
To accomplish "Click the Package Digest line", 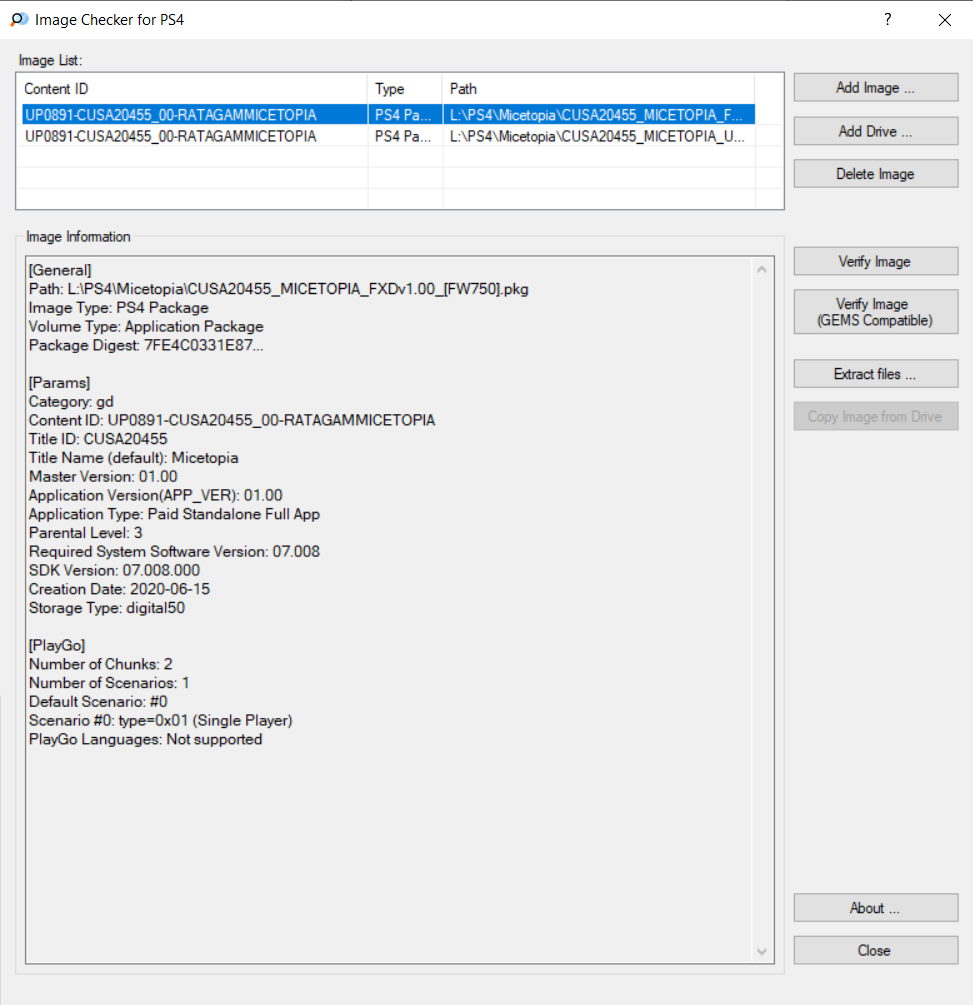I will click(x=146, y=345).
